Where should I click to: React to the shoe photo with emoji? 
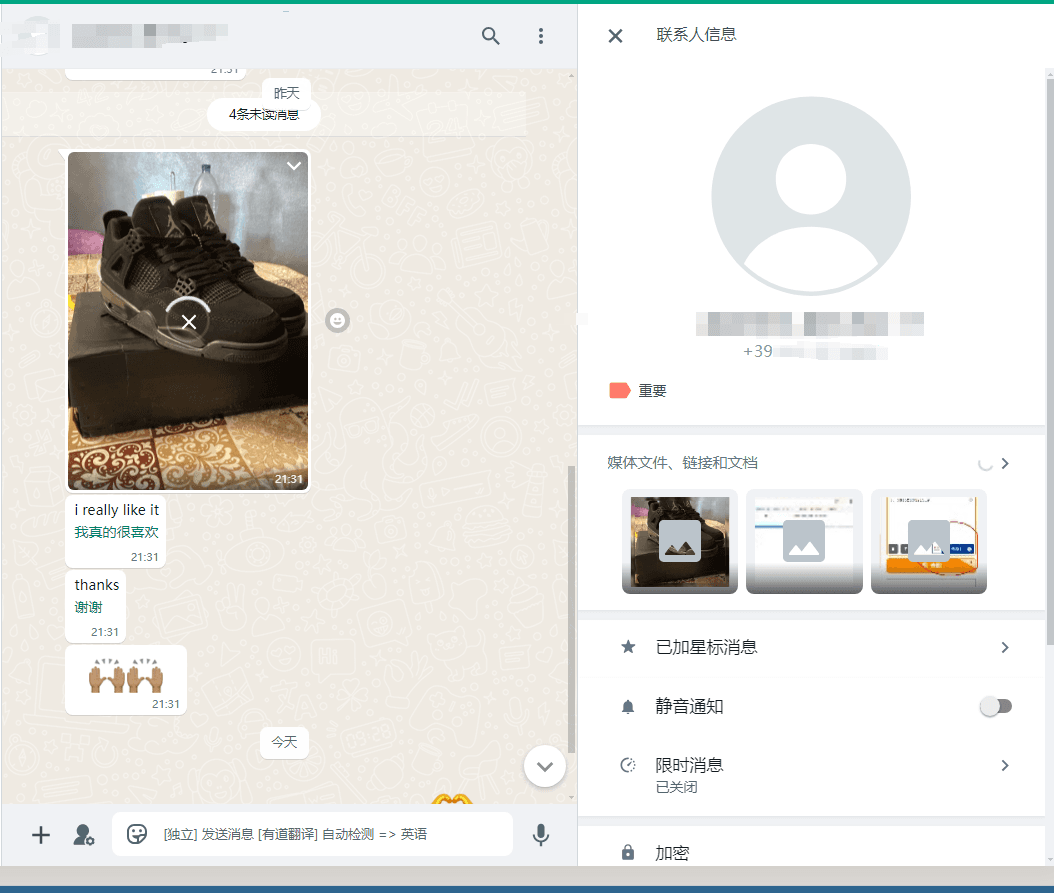click(x=338, y=321)
